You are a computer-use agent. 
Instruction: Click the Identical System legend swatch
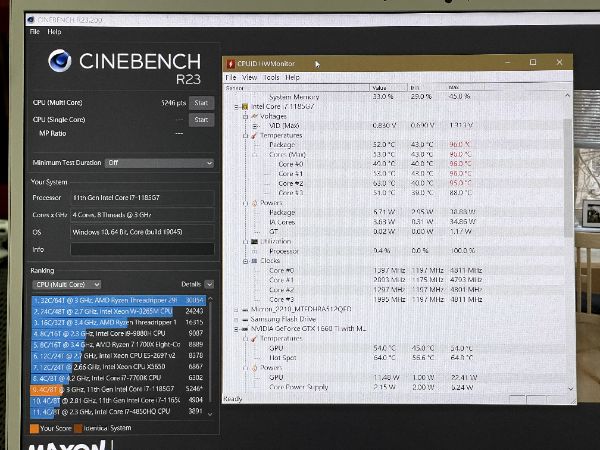point(78,429)
